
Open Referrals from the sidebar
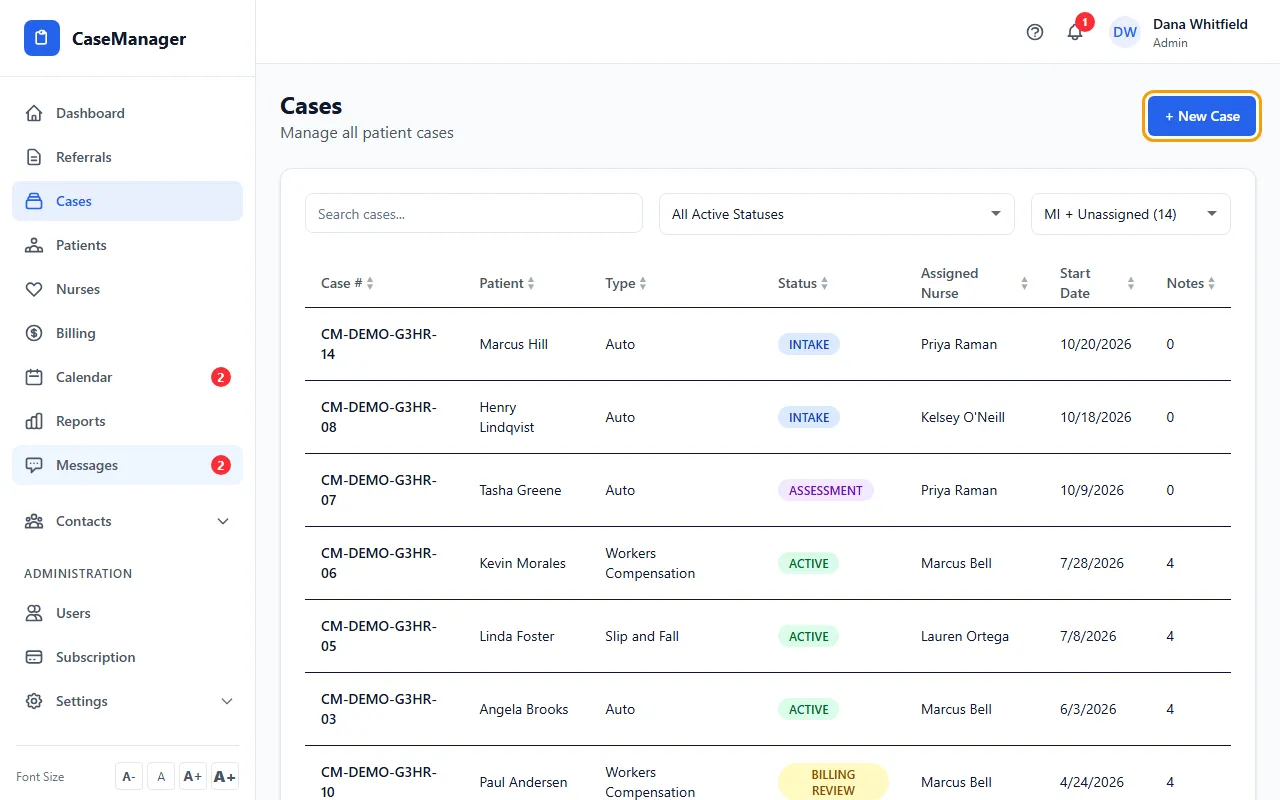pos(127,157)
